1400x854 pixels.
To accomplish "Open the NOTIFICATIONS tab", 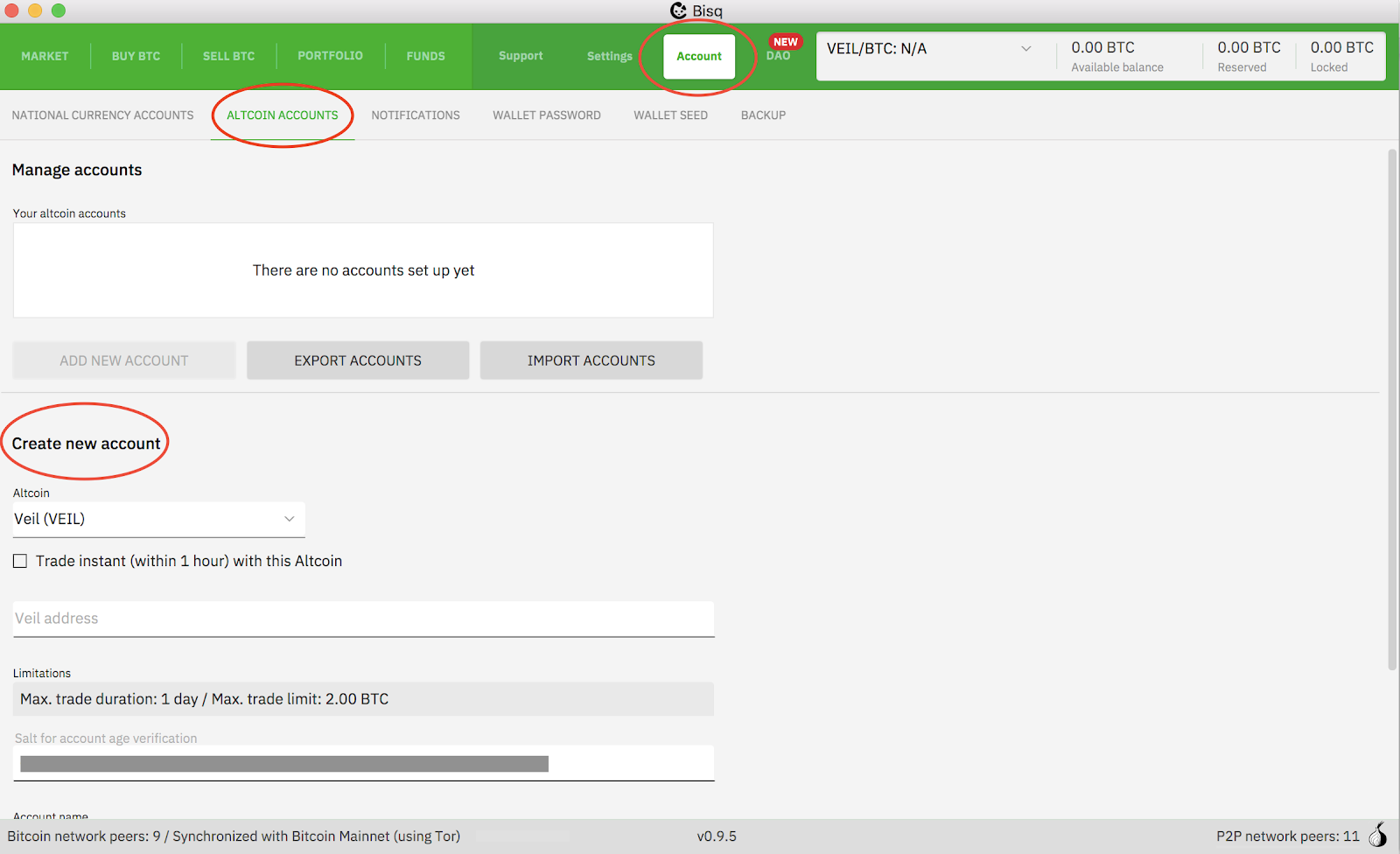I will [x=416, y=115].
